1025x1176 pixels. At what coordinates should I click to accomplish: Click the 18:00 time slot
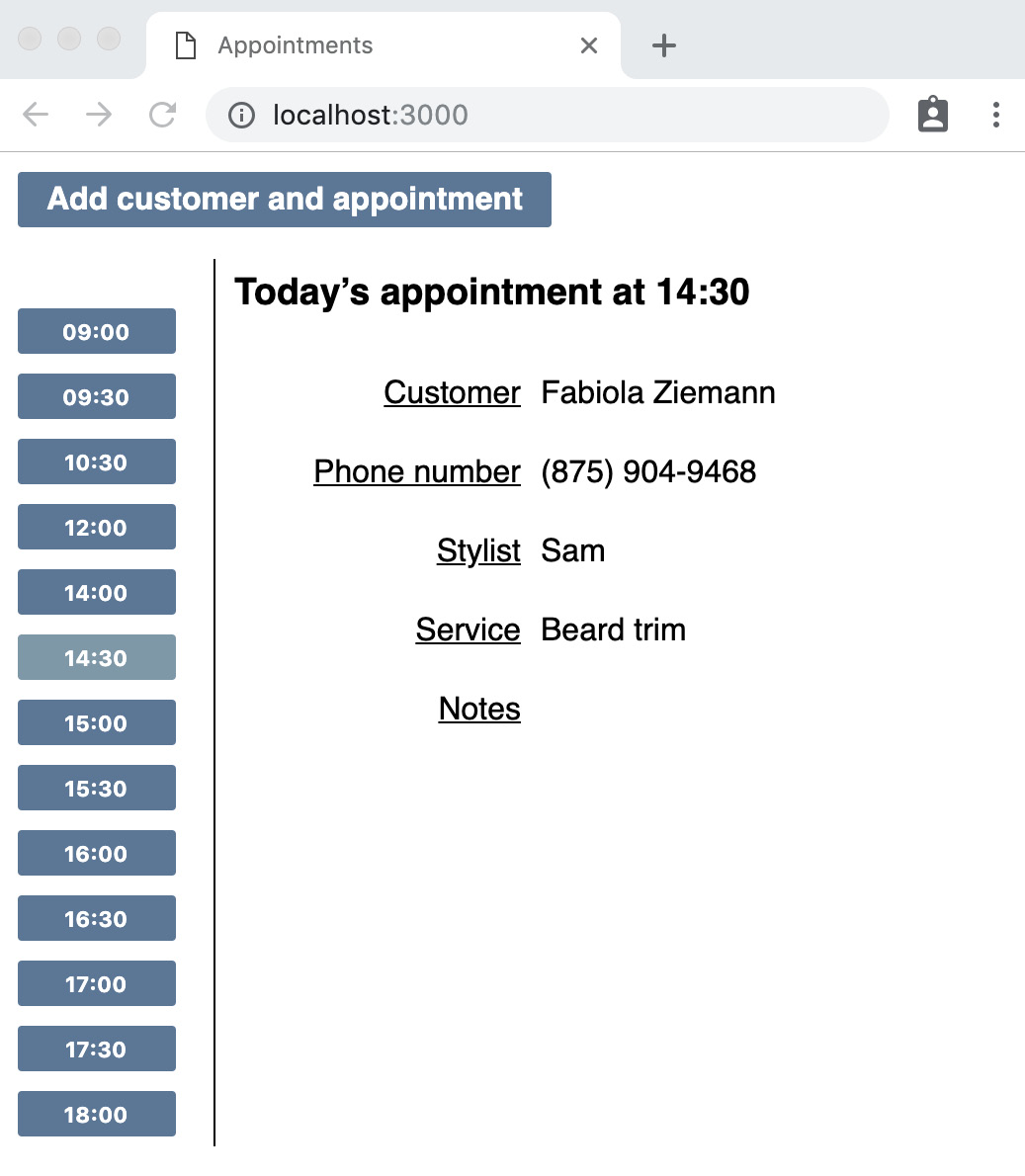pyautogui.click(x=96, y=1114)
